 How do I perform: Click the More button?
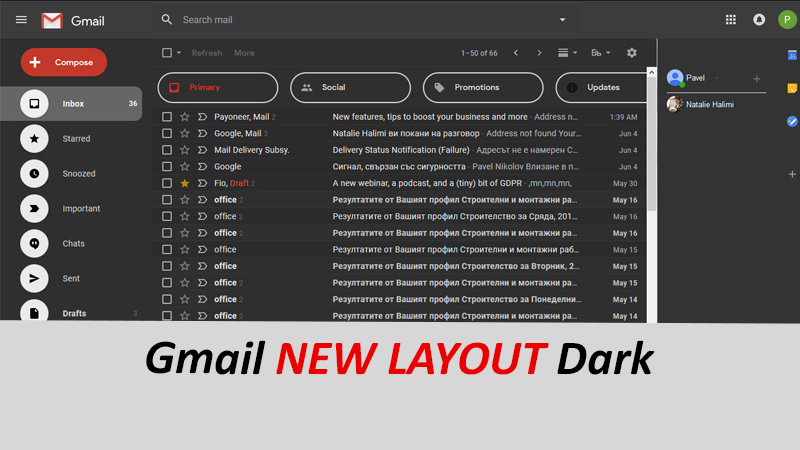pyautogui.click(x=244, y=53)
